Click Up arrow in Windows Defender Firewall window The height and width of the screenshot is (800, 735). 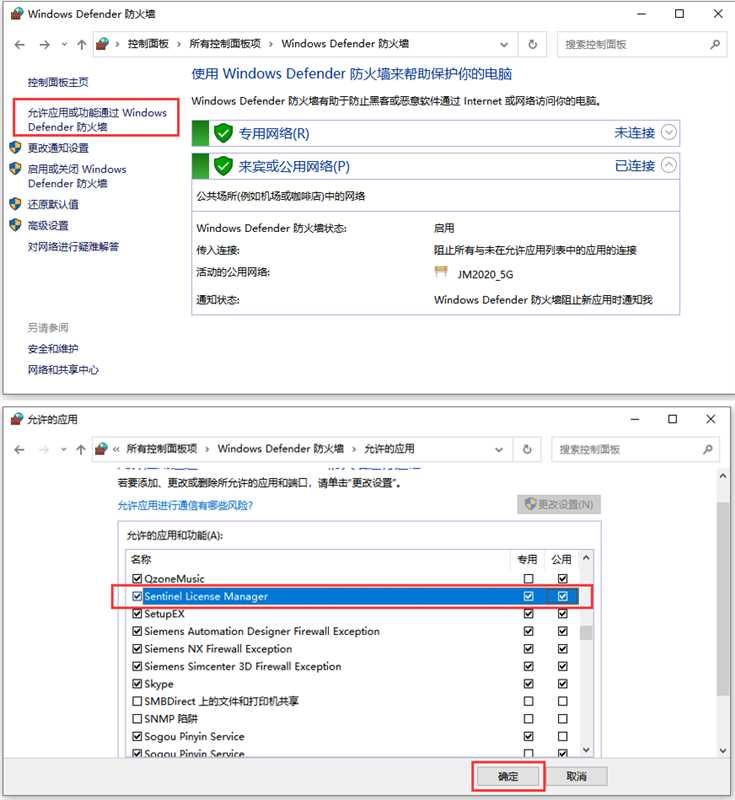(x=82, y=45)
